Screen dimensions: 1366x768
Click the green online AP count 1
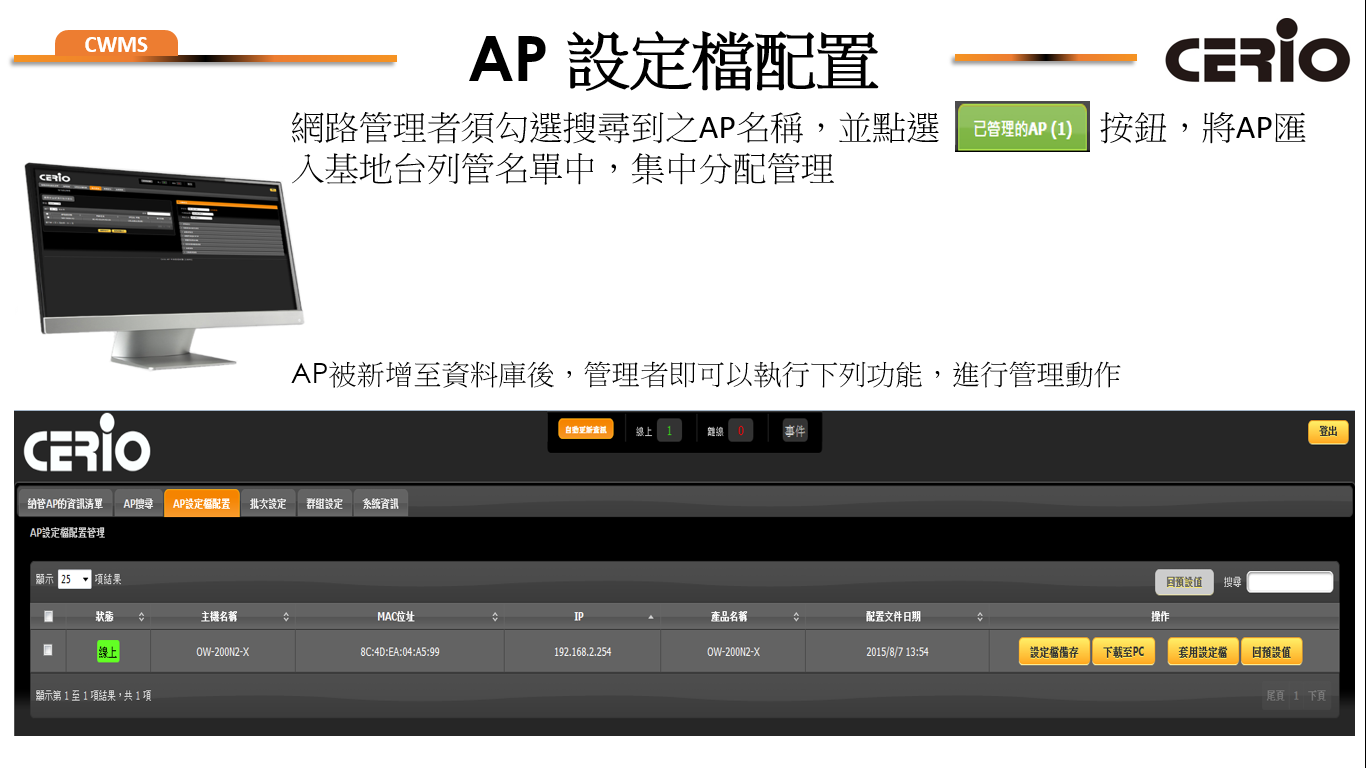tap(669, 431)
